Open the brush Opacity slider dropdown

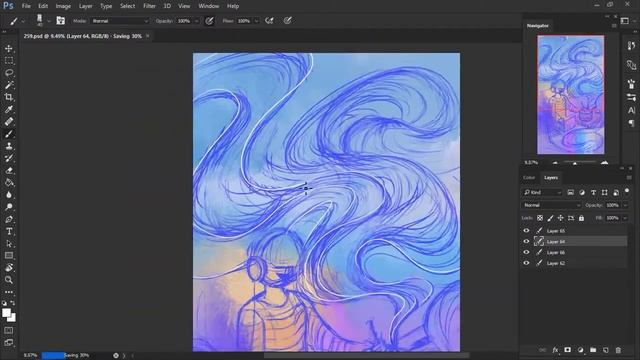coord(196,21)
